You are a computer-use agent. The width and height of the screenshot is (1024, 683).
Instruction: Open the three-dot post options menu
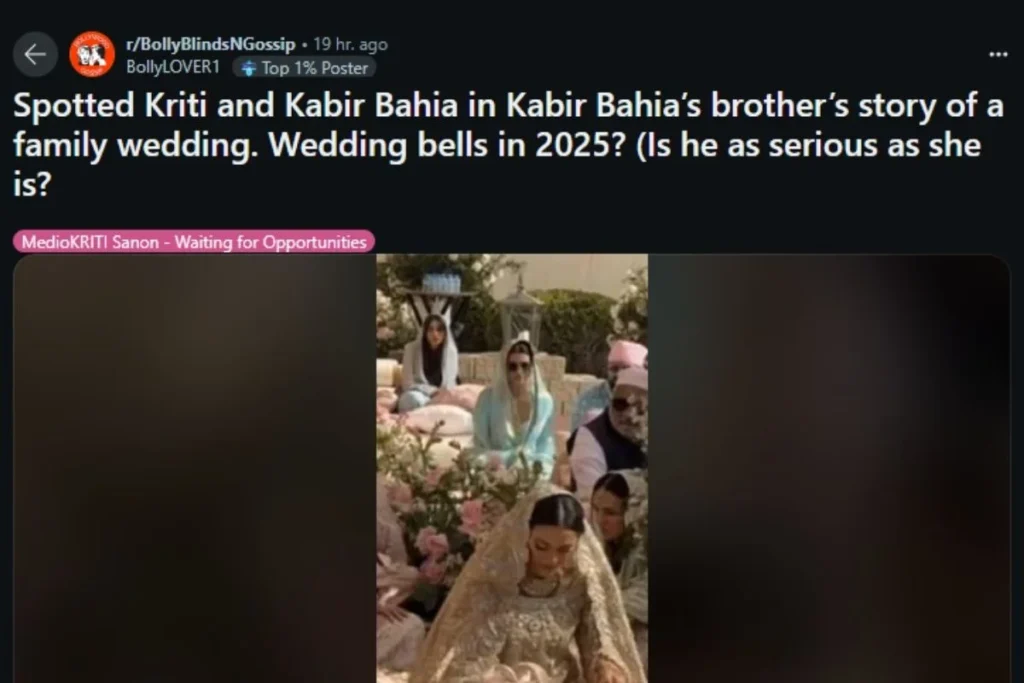998,55
